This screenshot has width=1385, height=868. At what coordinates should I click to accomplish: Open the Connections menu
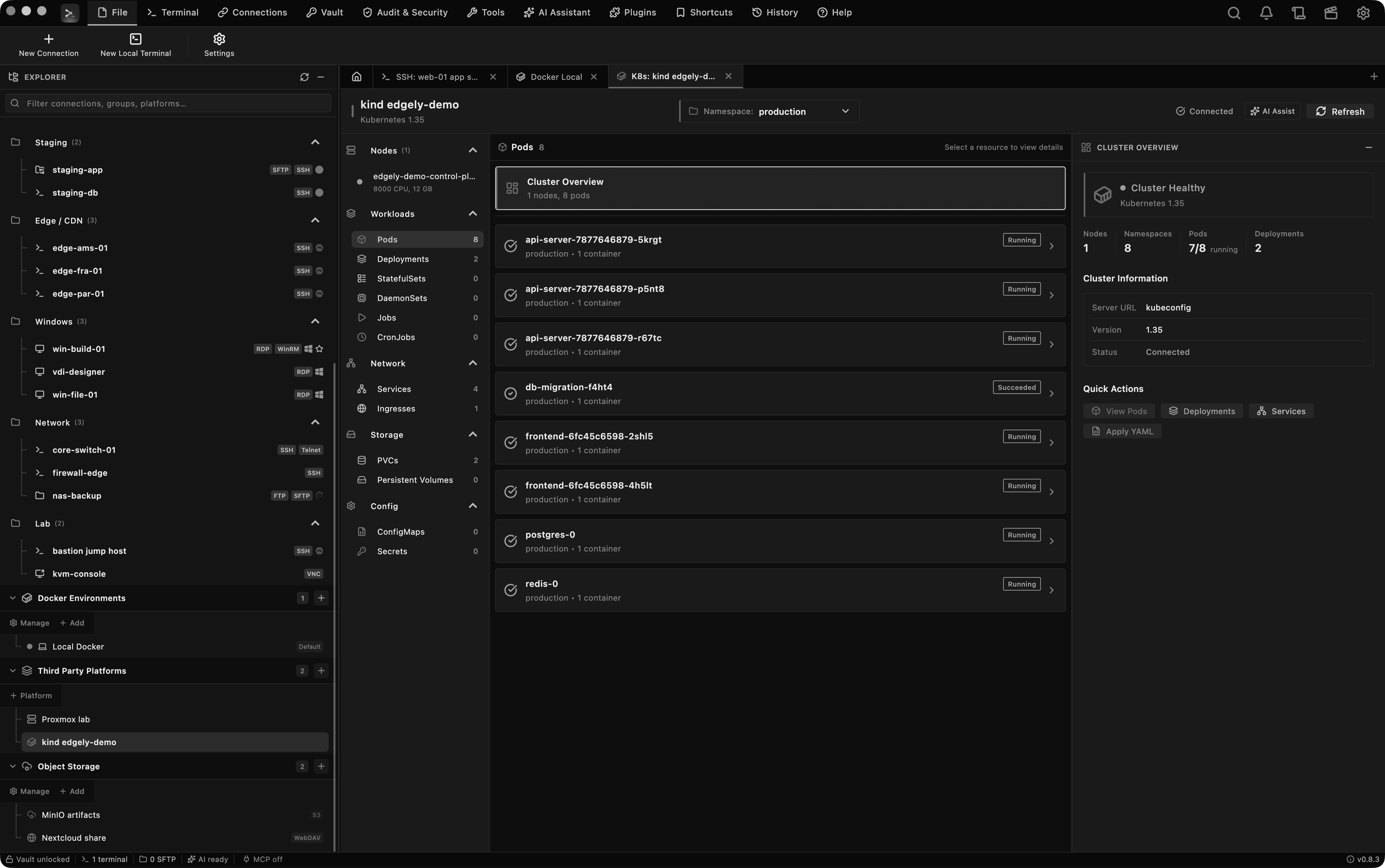tap(252, 13)
